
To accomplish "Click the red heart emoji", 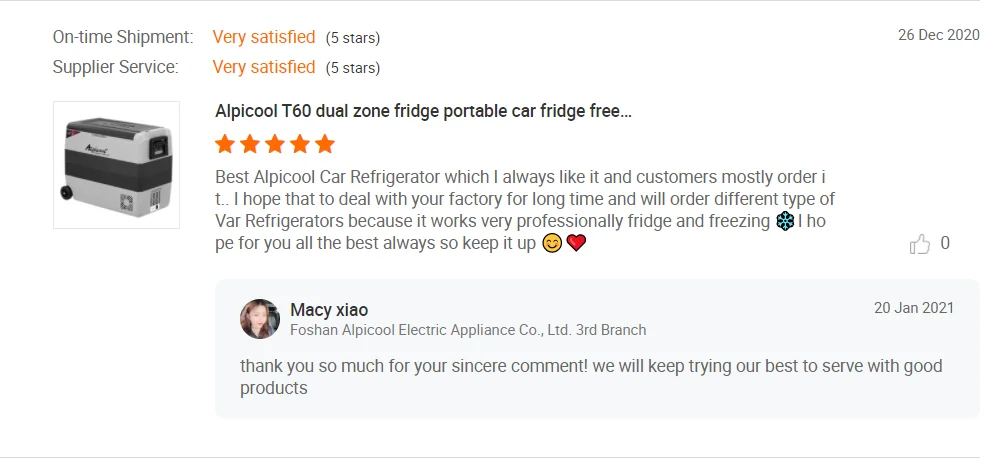I will [575, 243].
